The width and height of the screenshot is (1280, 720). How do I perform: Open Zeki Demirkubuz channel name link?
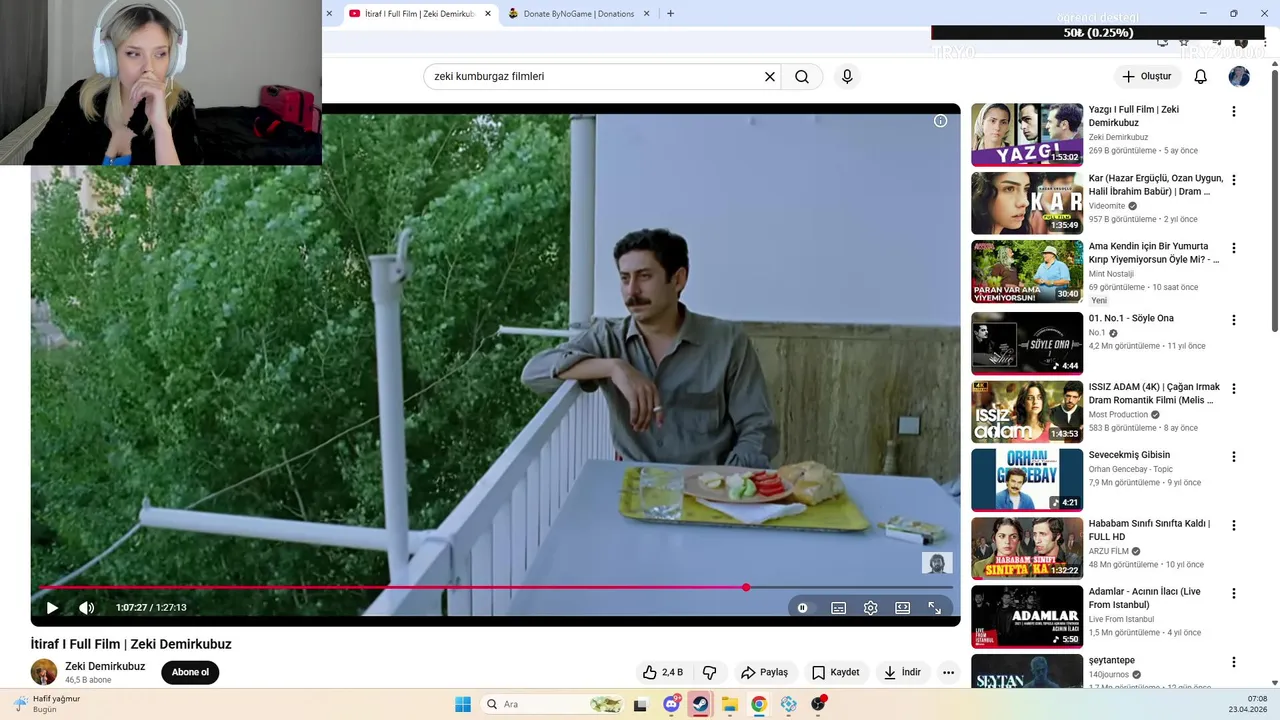[105, 666]
